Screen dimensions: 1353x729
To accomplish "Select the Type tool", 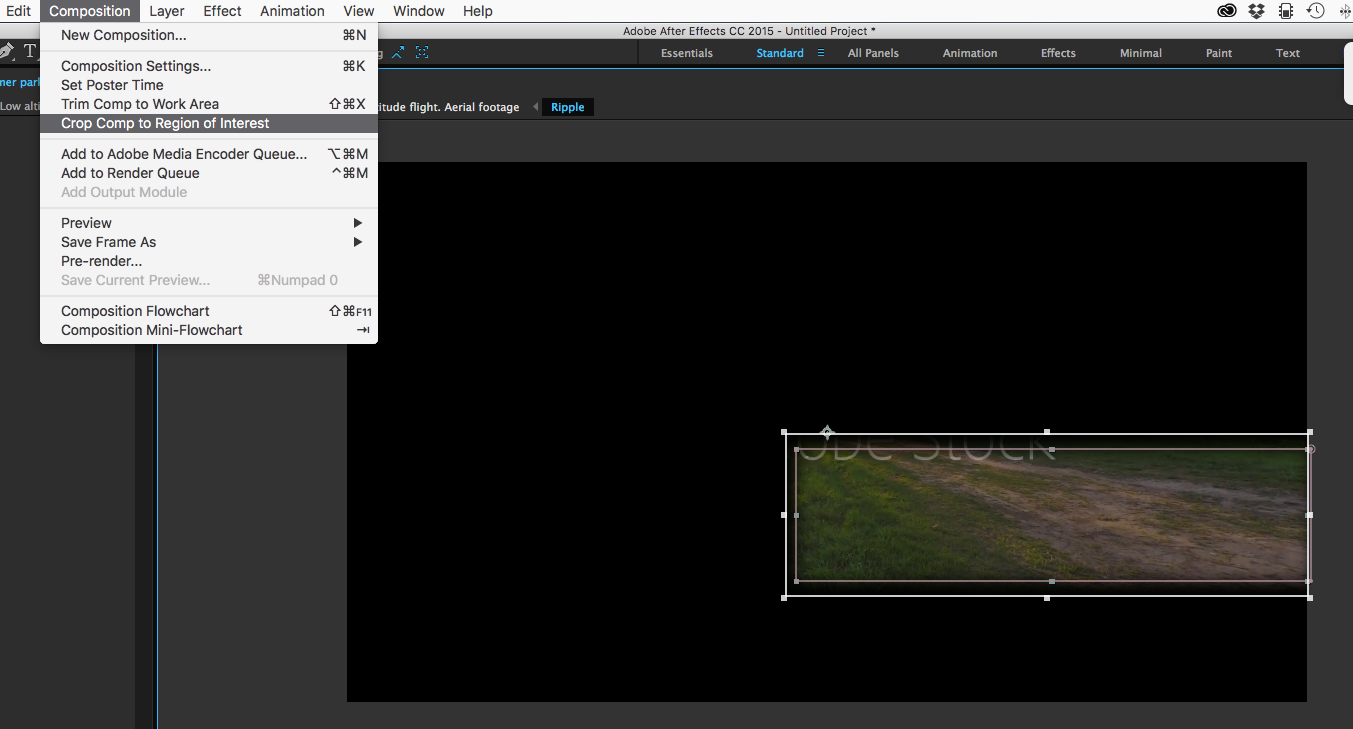I will click(x=29, y=50).
